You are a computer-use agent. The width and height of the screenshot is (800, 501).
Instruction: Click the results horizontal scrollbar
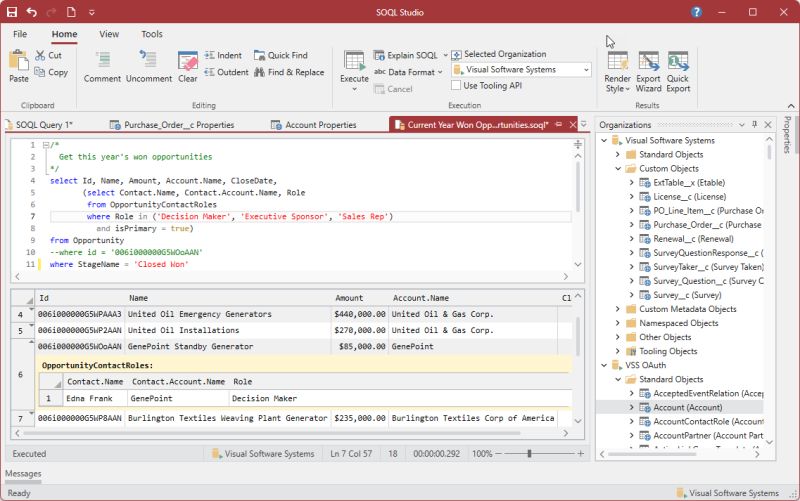(x=272, y=433)
